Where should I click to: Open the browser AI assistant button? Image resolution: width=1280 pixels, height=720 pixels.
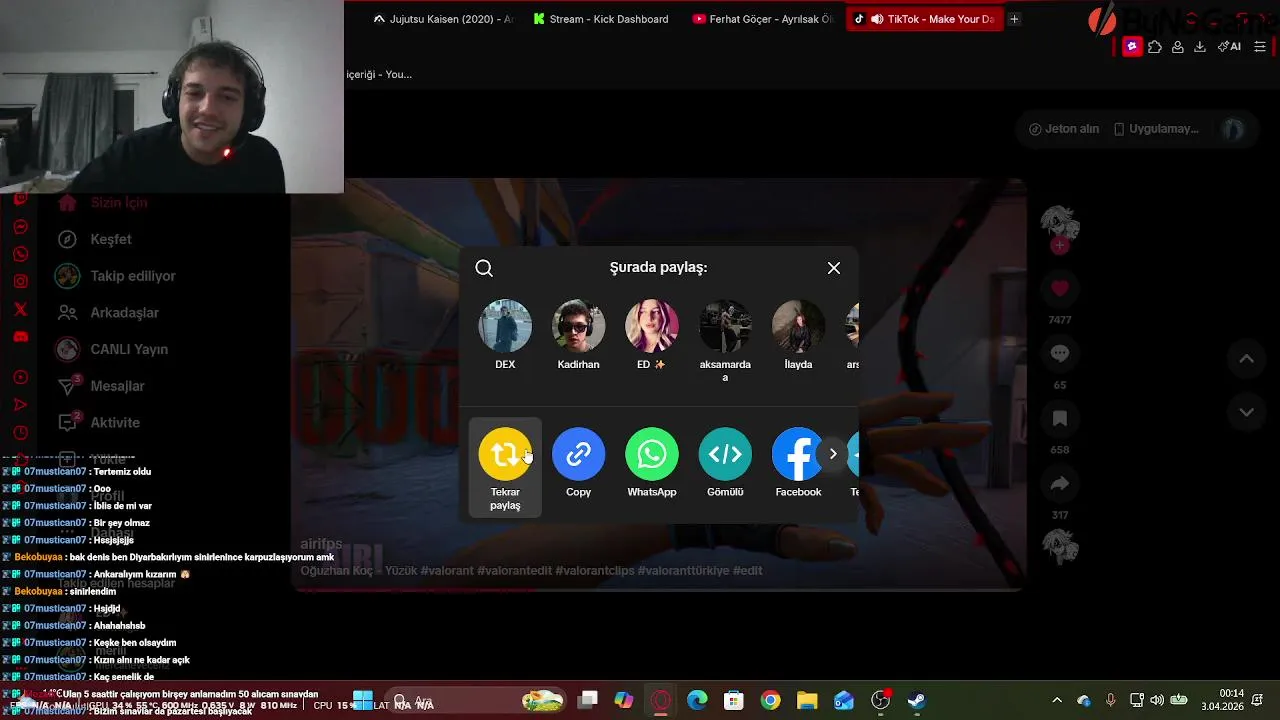tap(1229, 47)
